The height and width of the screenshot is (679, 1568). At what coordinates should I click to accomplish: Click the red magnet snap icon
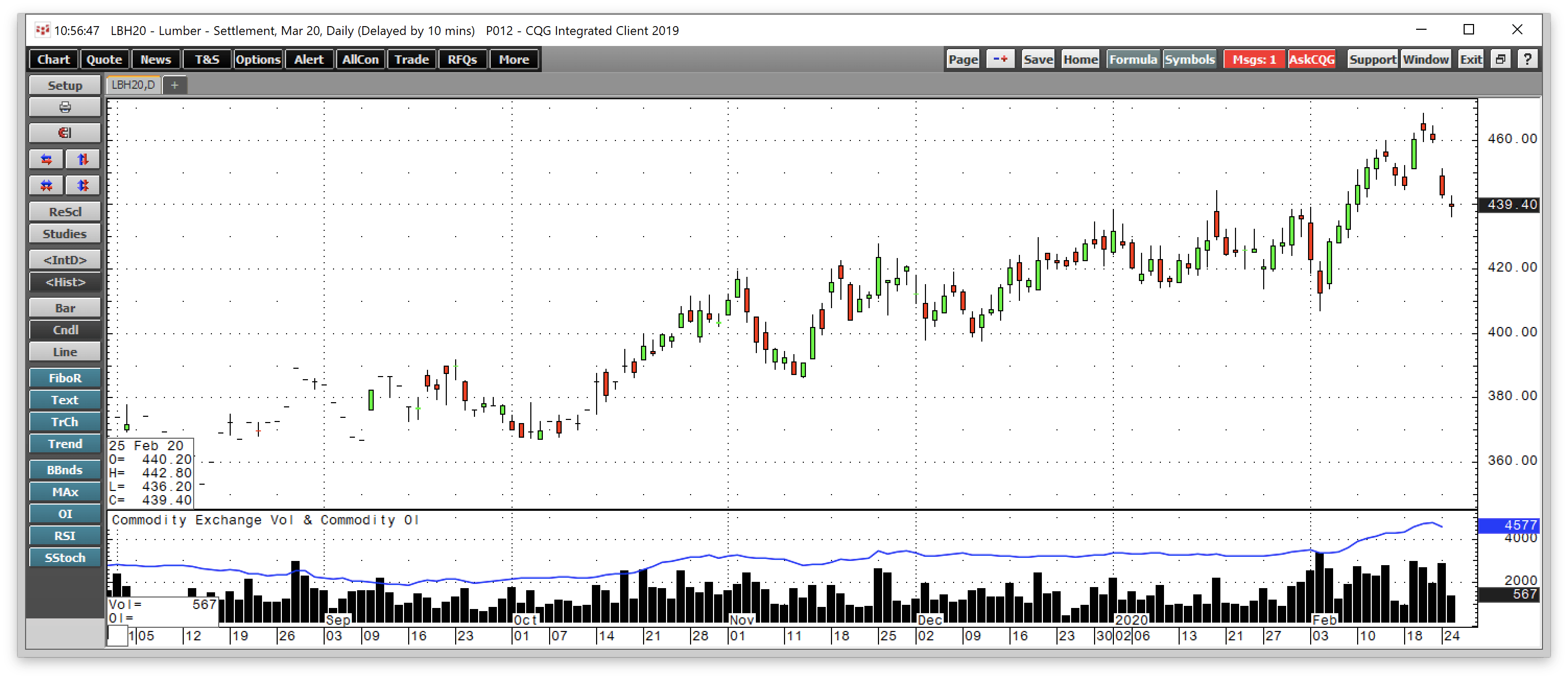click(65, 133)
